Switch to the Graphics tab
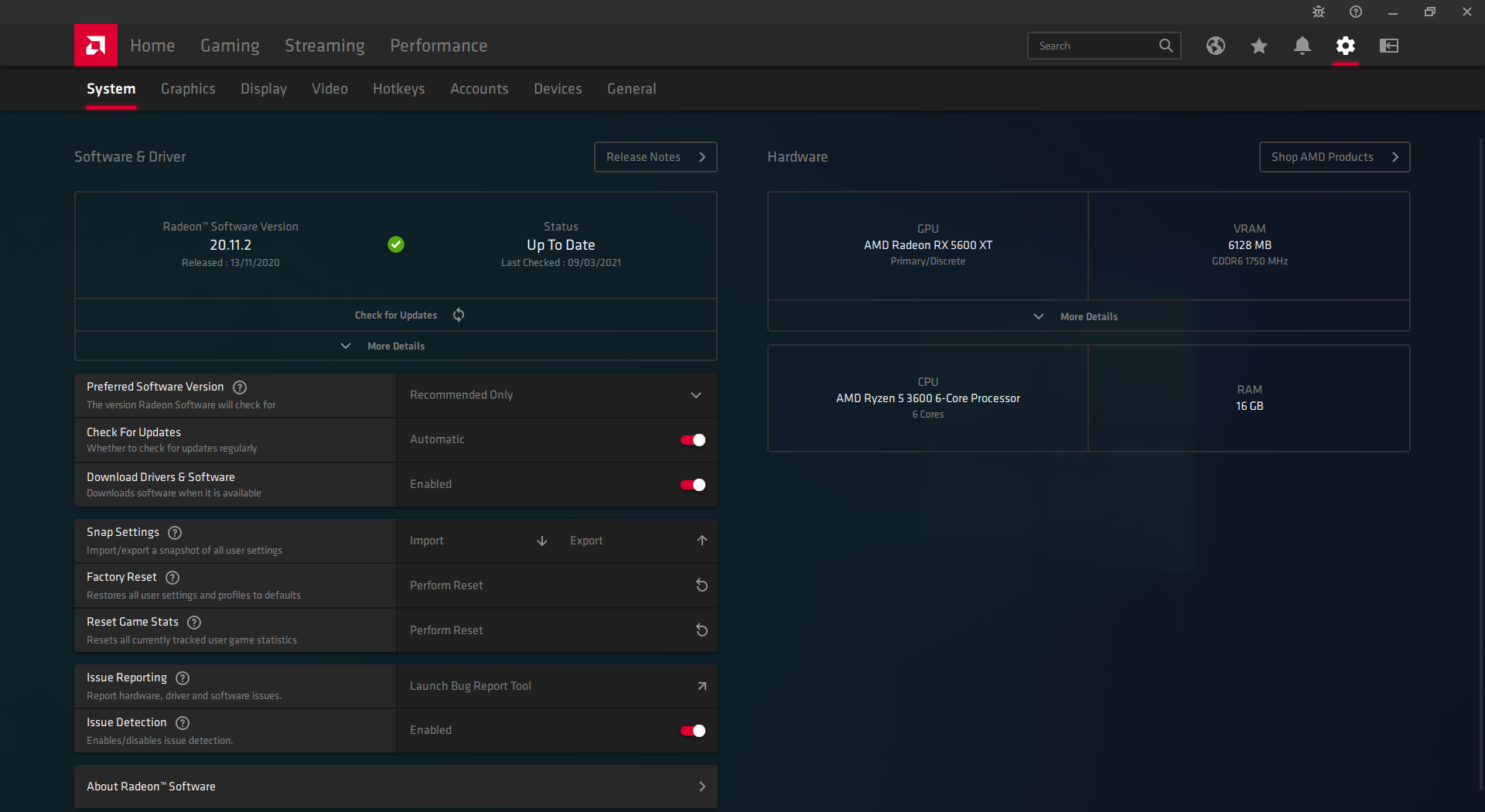This screenshot has height=812, width=1485. point(188,88)
